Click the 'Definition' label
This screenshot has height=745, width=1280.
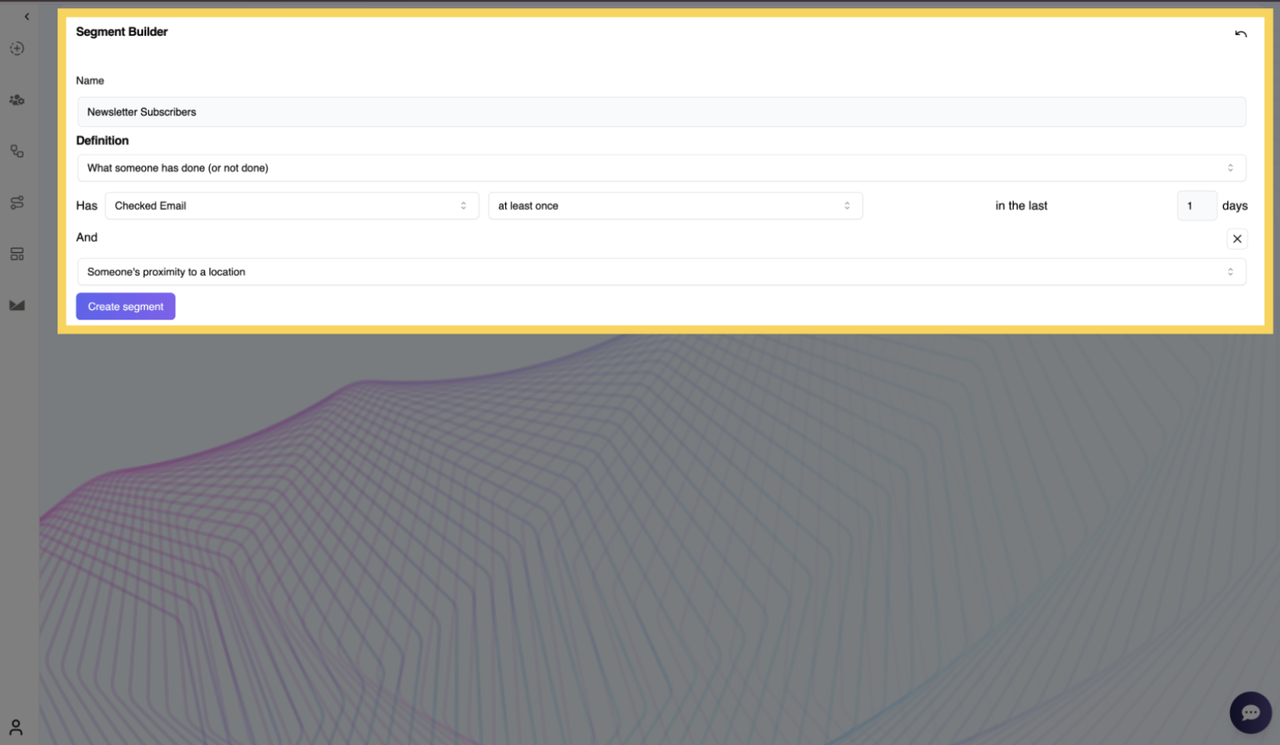pyautogui.click(x=102, y=141)
